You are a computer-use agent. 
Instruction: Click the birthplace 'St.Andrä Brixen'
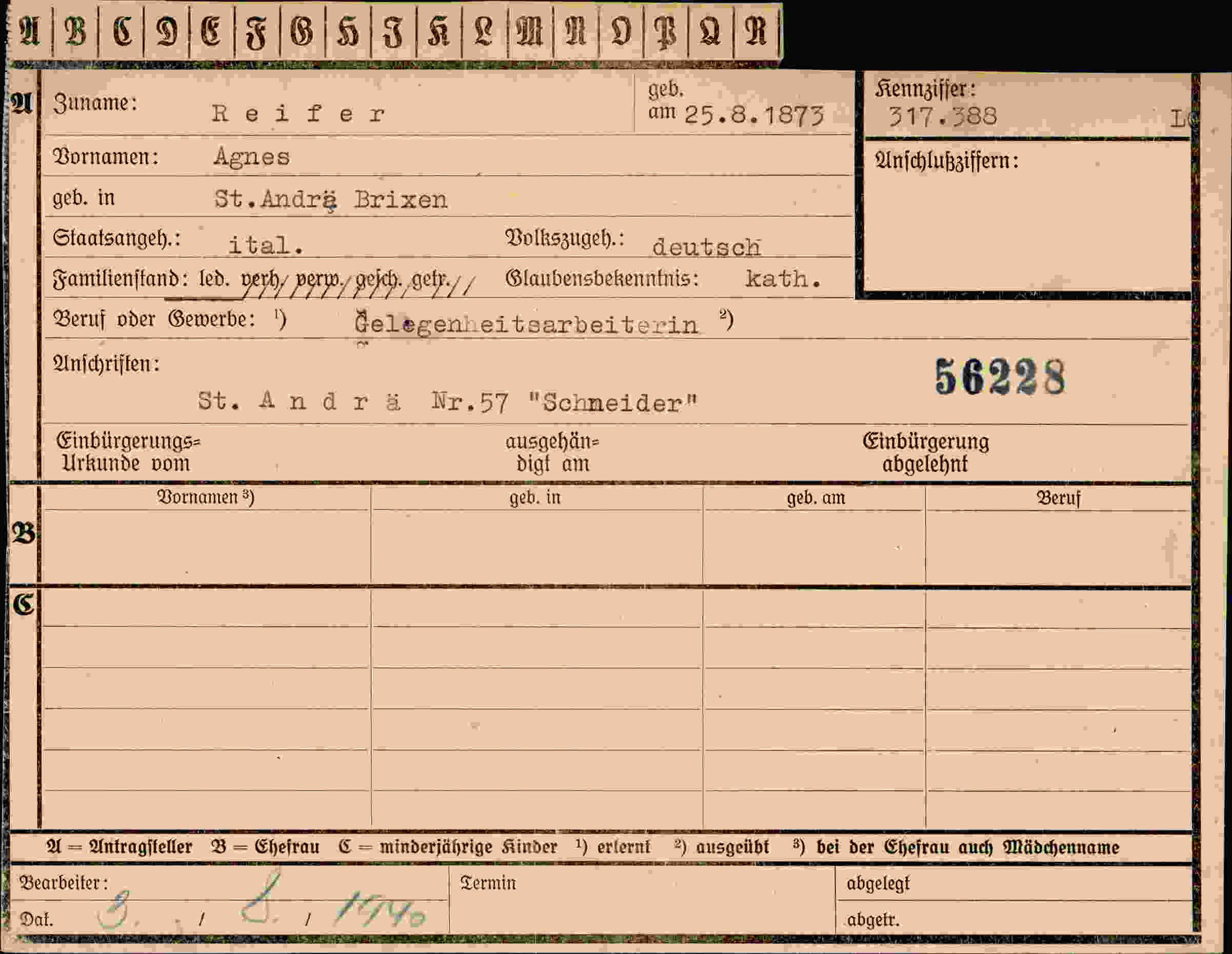pos(331,200)
